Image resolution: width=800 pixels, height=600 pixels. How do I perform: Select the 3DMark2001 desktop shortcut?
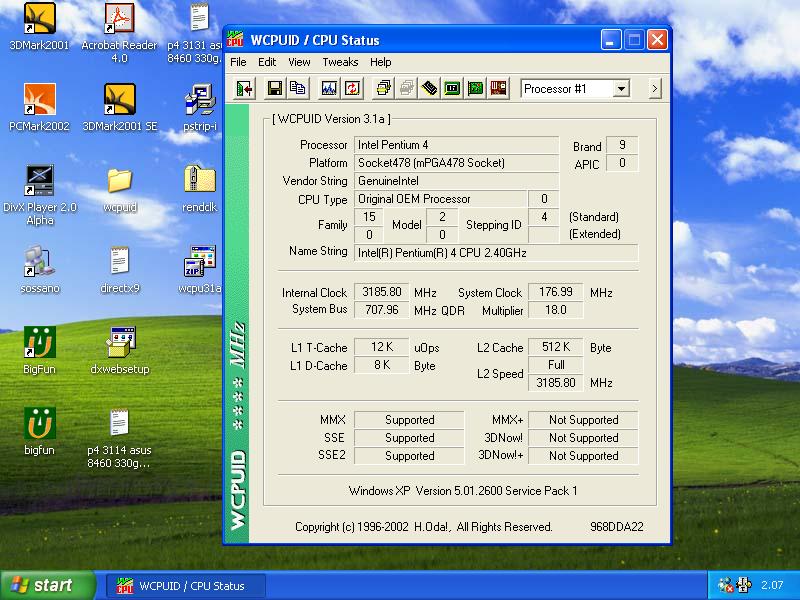pyautogui.click(x=39, y=27)
